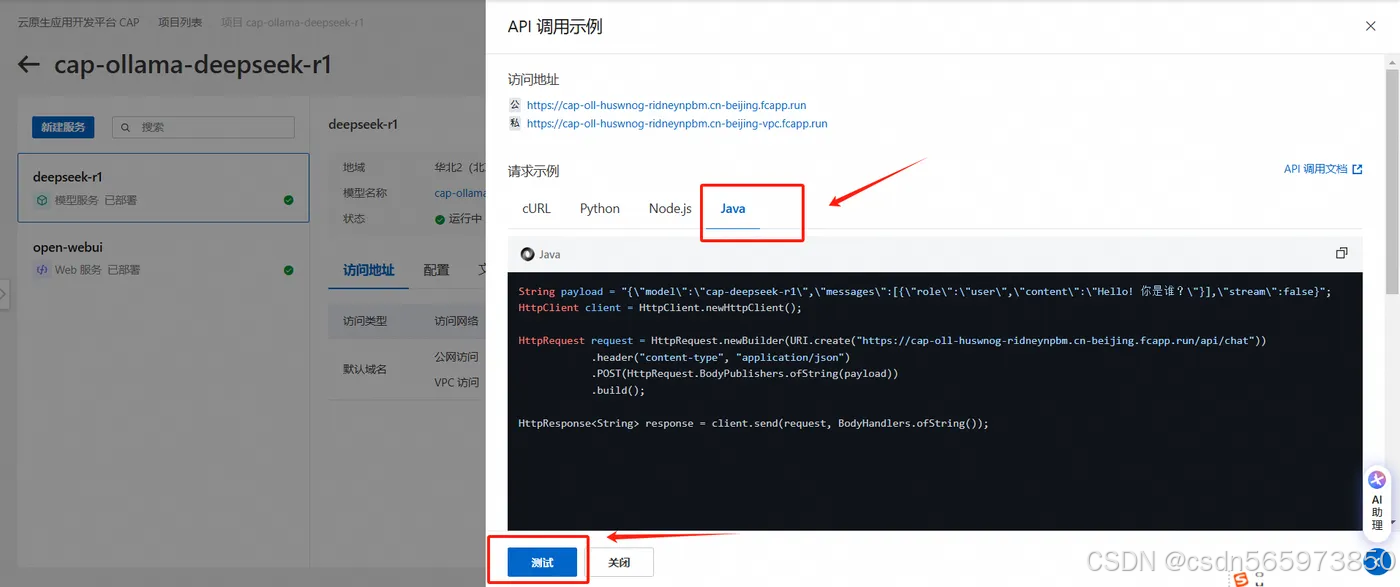Viewport: 1400px width, 587px height.
Task: Click the deepseek-r1 green status check icon
Action: click(x=289, y=200)
